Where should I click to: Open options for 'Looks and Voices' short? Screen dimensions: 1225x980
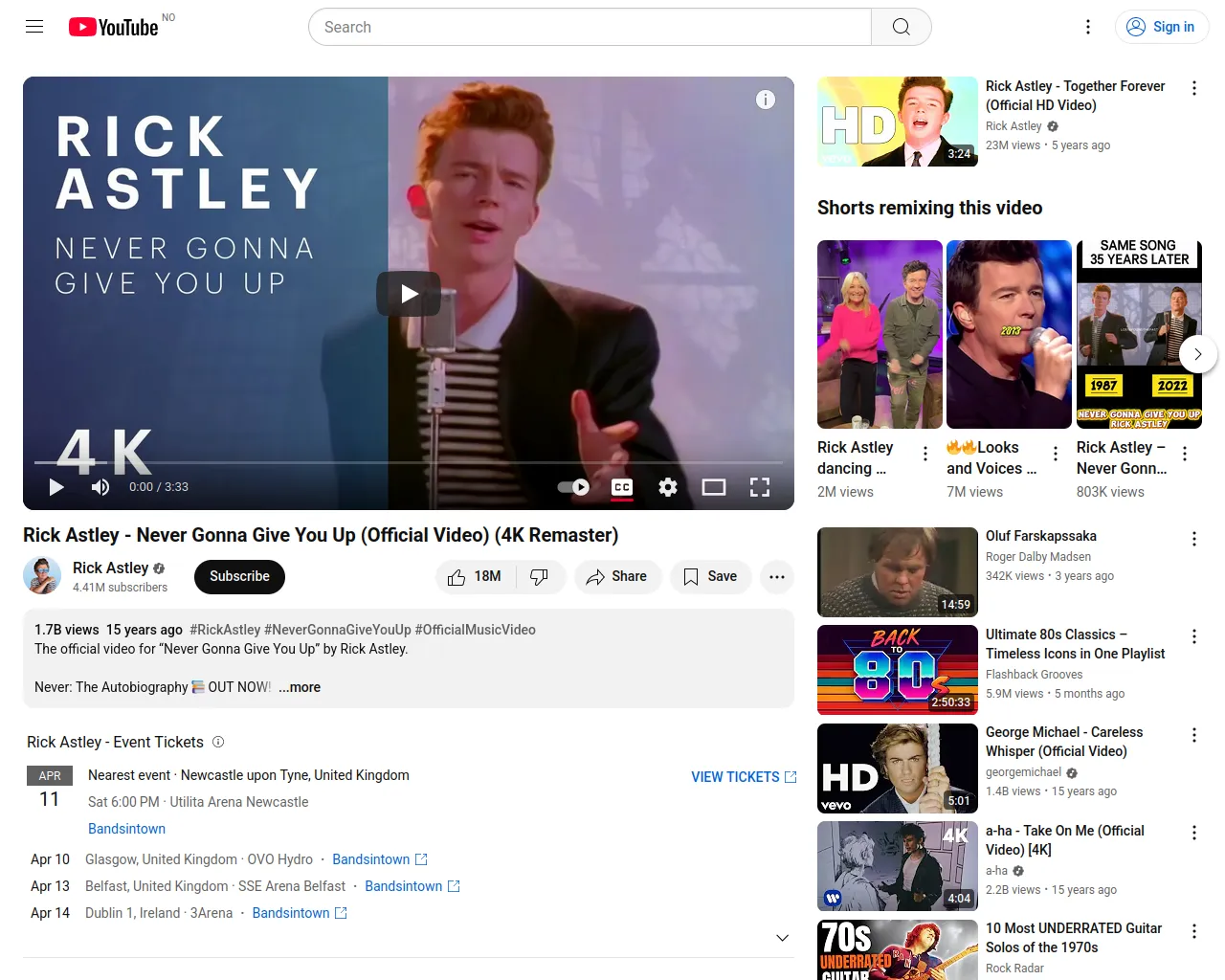1056,454
